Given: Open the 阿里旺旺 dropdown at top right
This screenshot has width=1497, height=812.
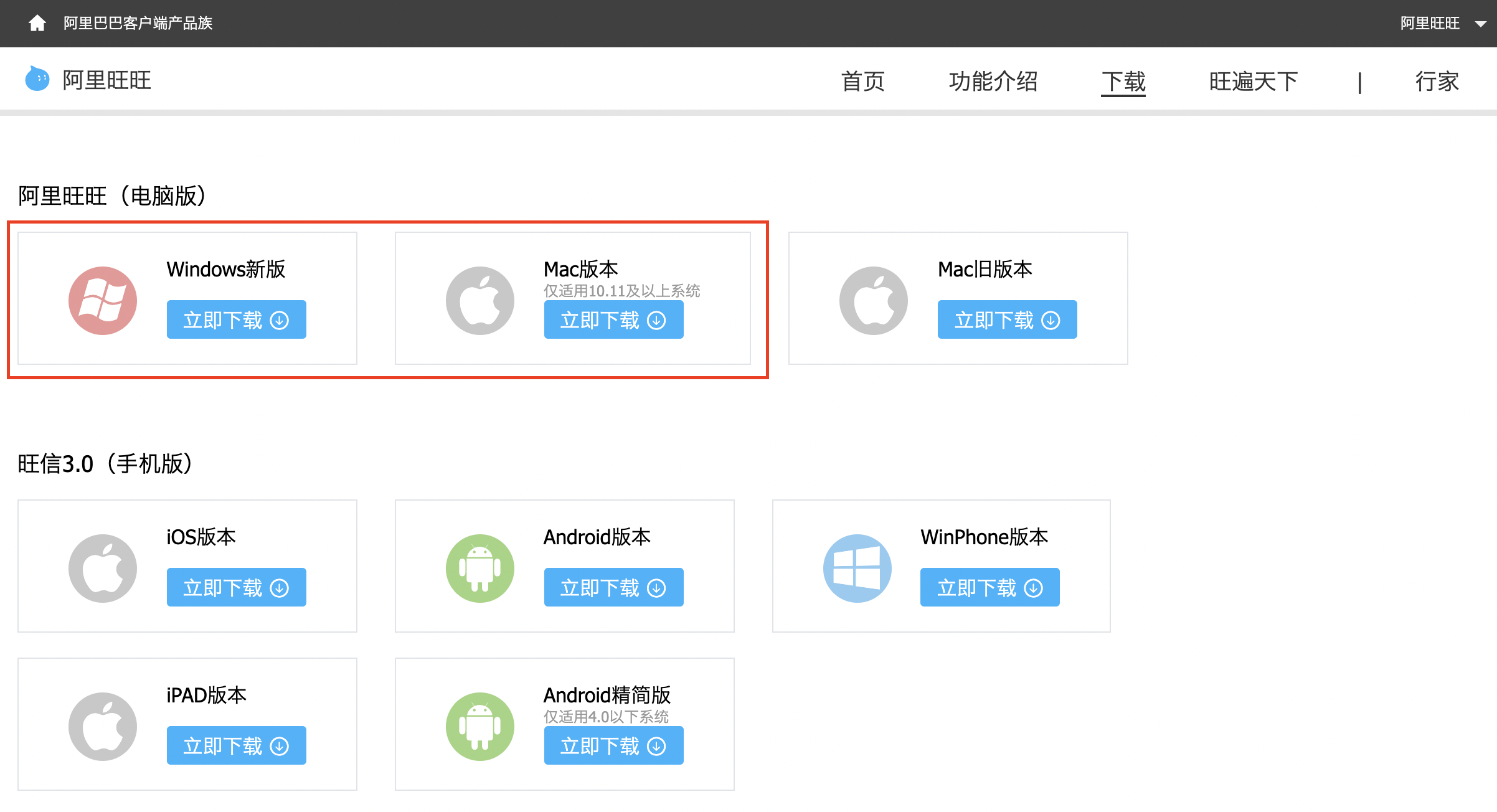Looking at the screenshot, I should [x=1443, y=24].
